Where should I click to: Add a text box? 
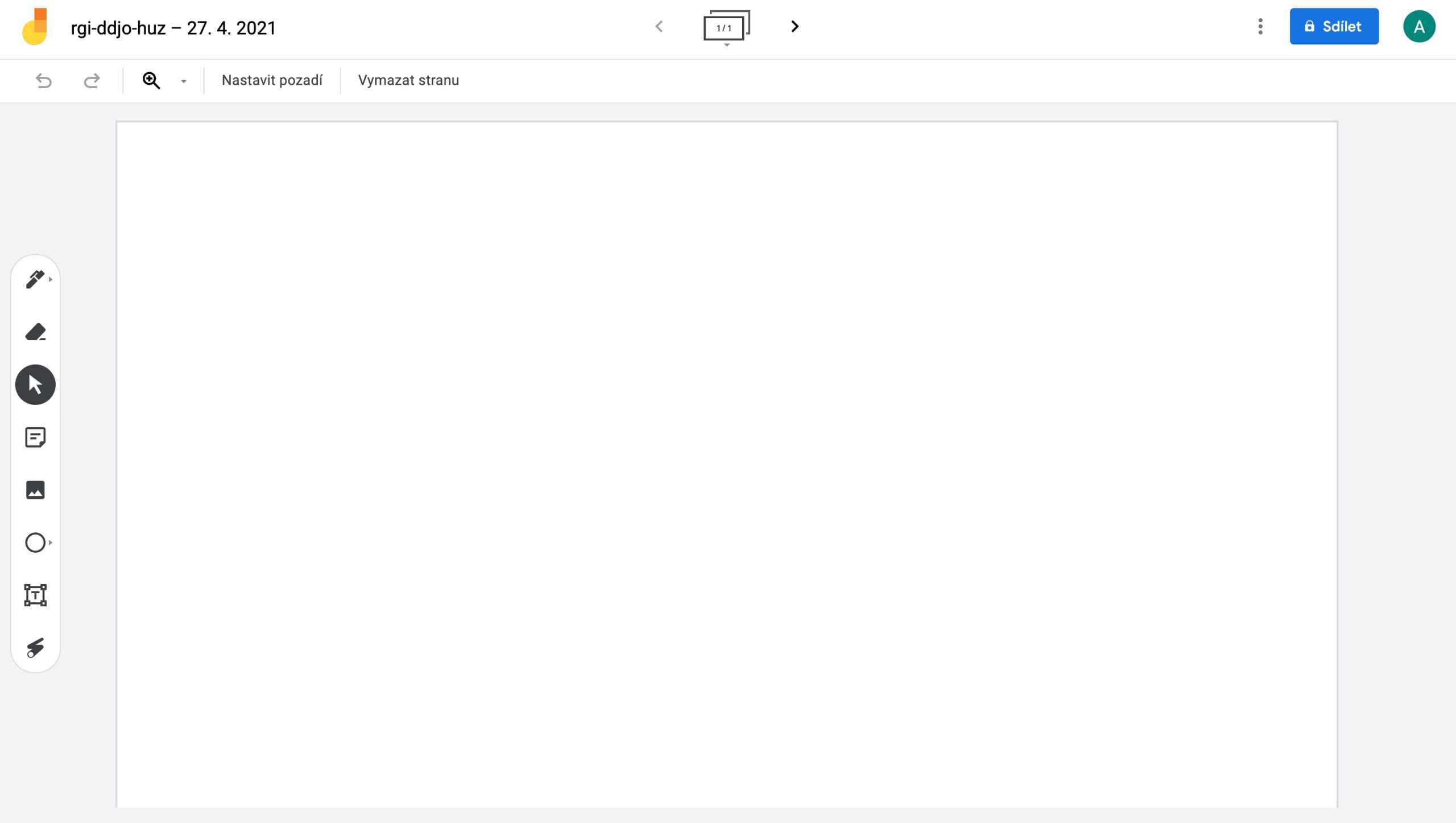click(35, 595)
